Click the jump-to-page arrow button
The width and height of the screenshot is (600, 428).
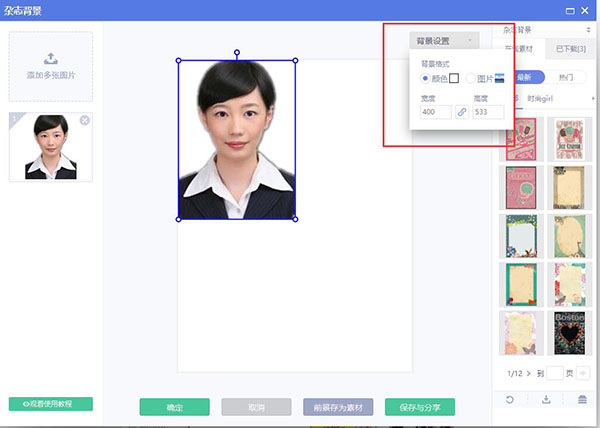coord(584,373)
